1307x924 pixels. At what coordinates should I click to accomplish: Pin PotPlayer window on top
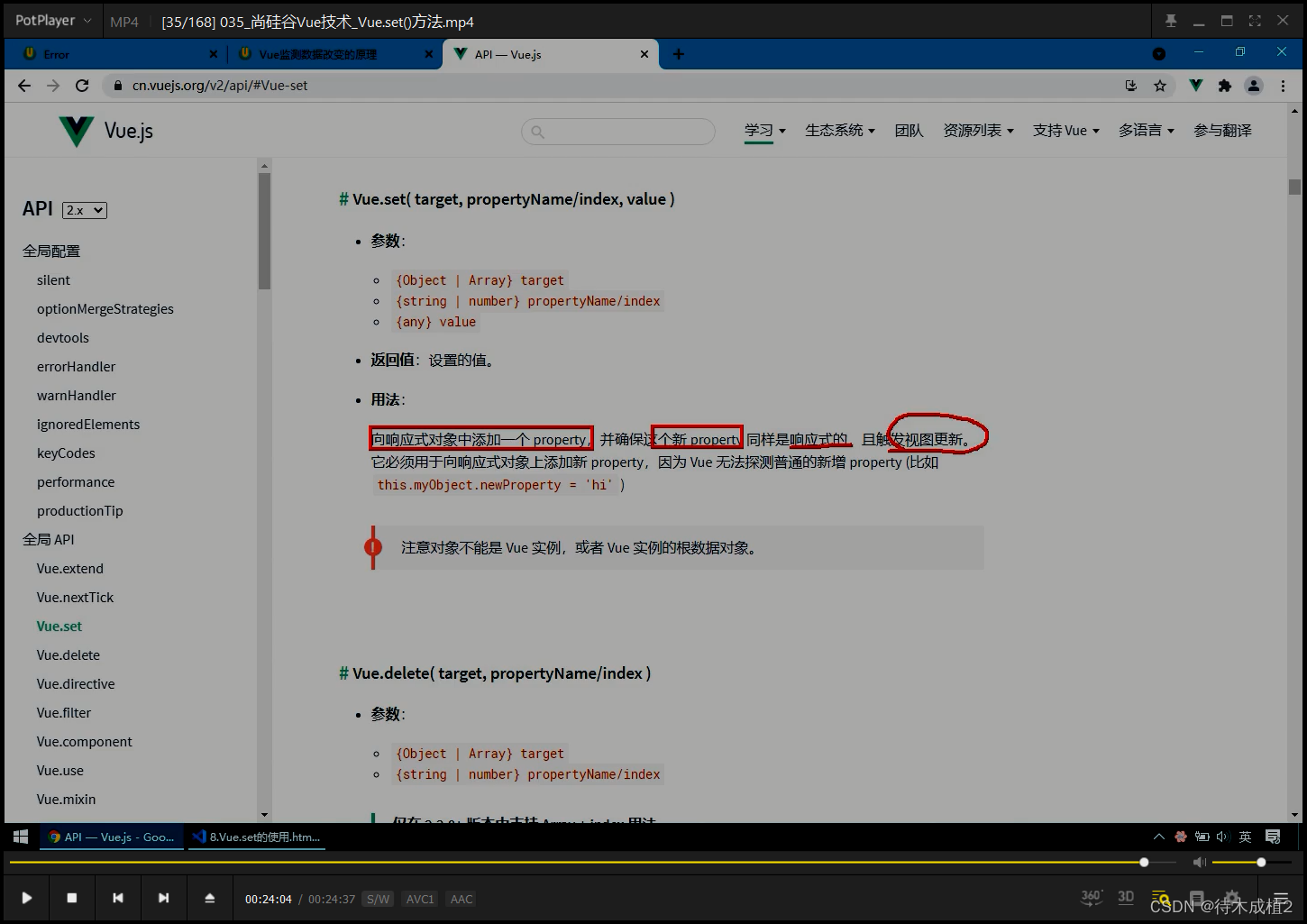tap(1171, 21)
